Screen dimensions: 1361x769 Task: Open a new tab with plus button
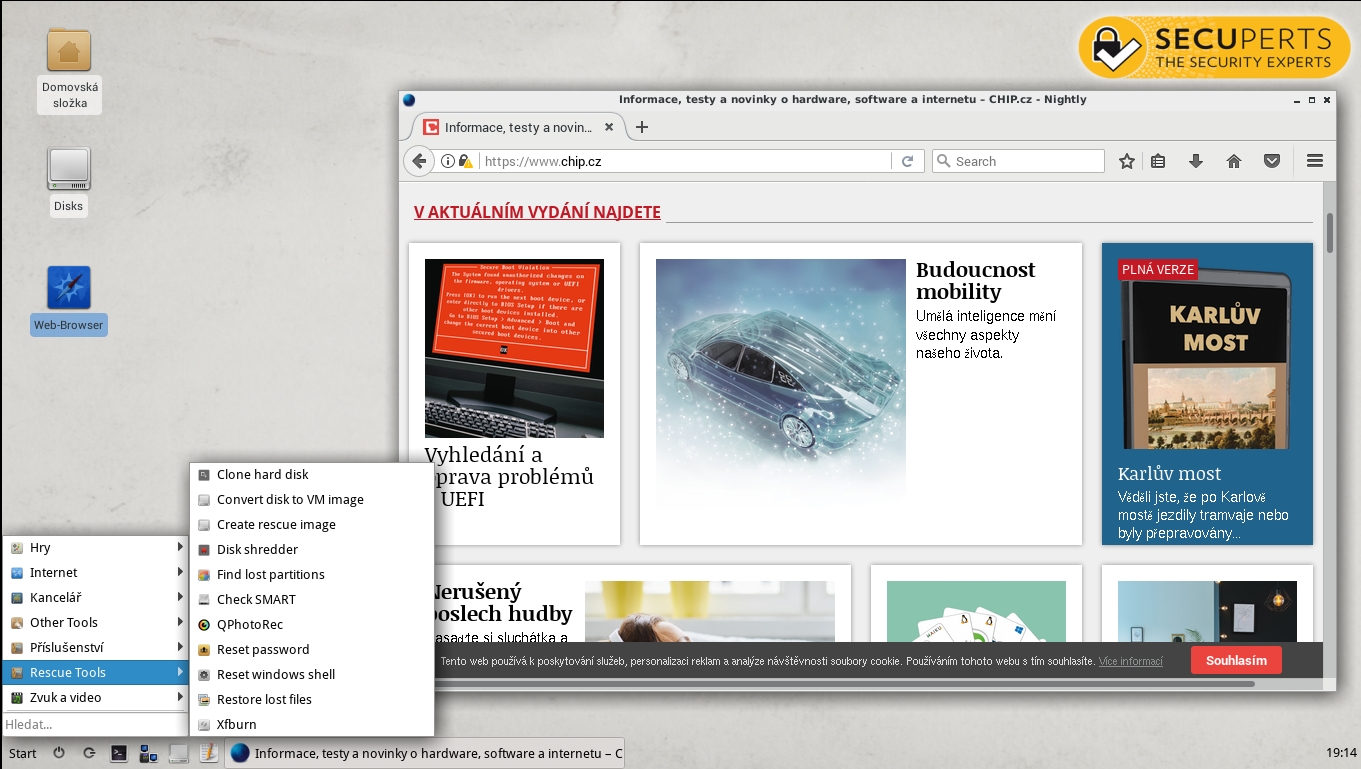coord(642,127)
